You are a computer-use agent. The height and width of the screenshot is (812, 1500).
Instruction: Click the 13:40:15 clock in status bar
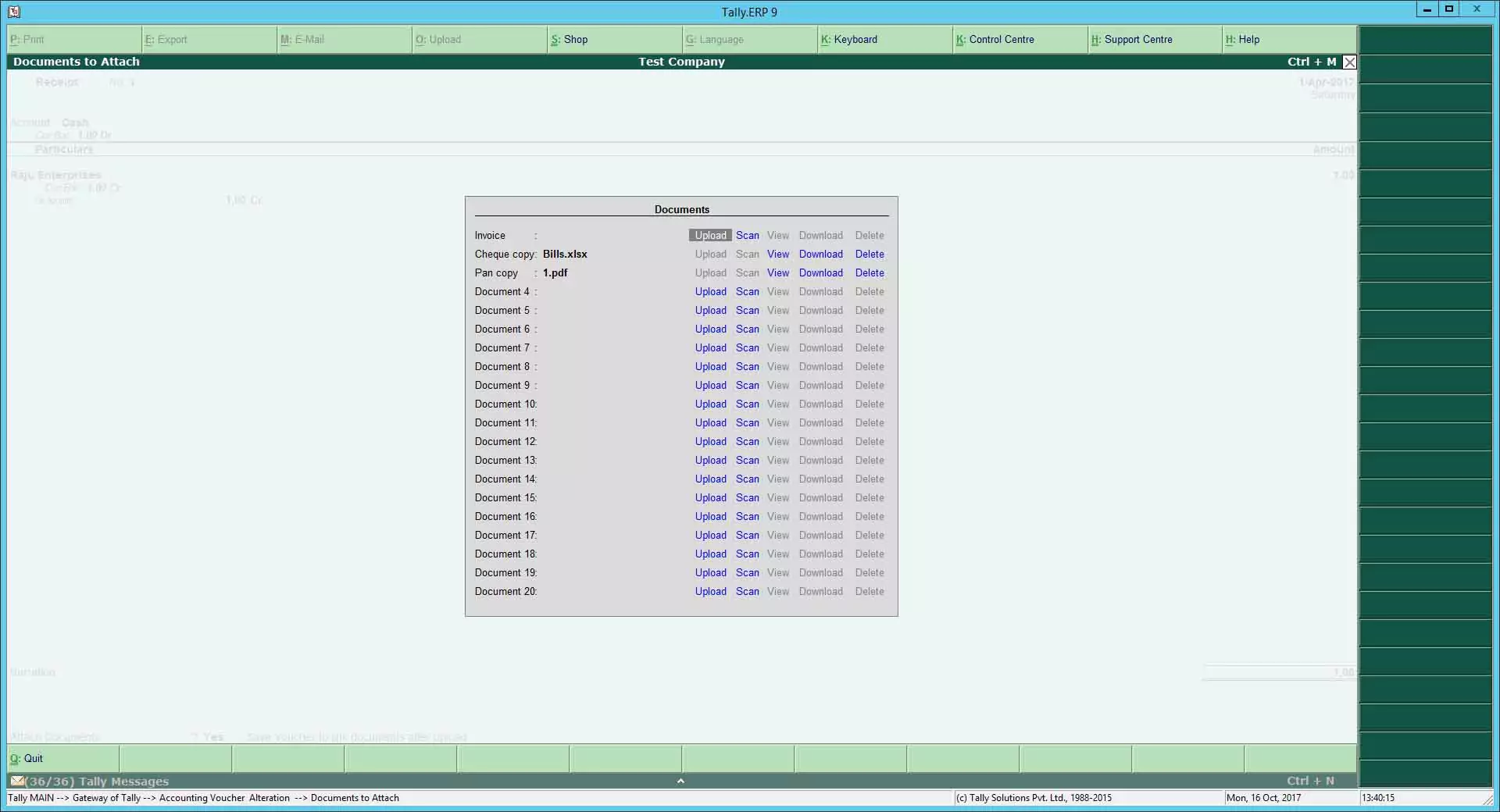coord(1378,798)
